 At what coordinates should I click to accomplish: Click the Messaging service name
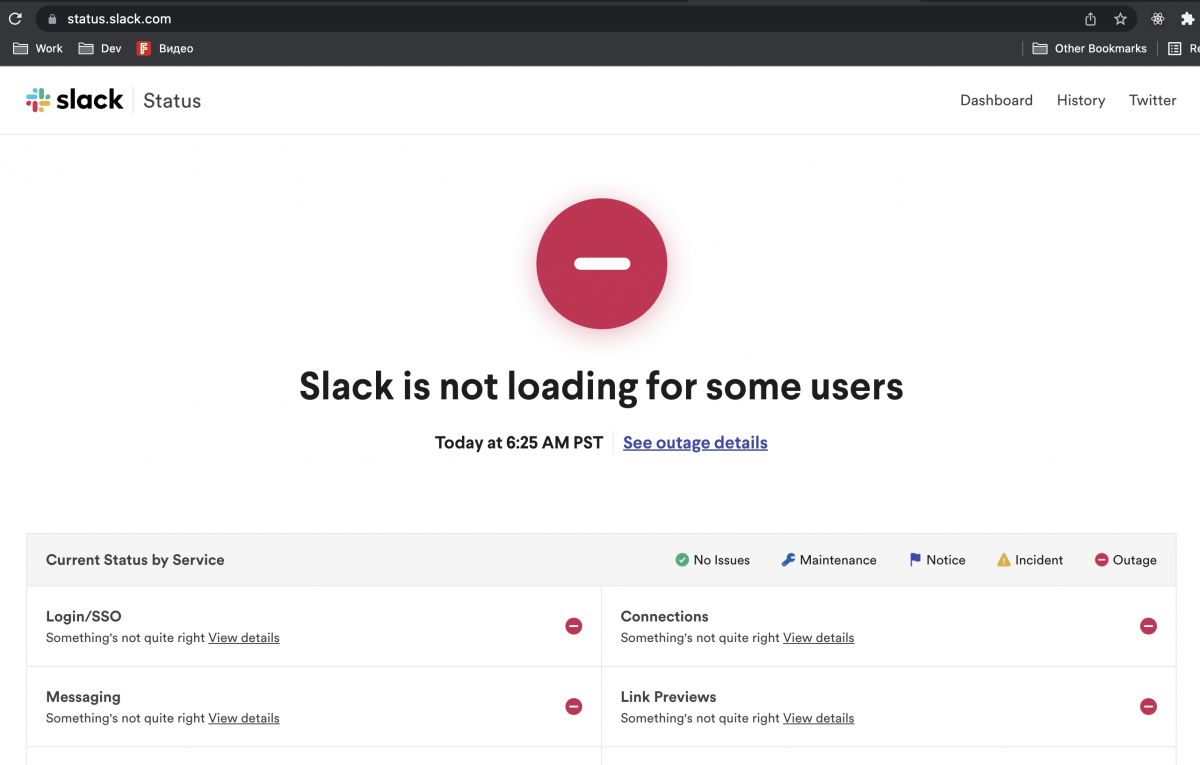pos(83,697)
